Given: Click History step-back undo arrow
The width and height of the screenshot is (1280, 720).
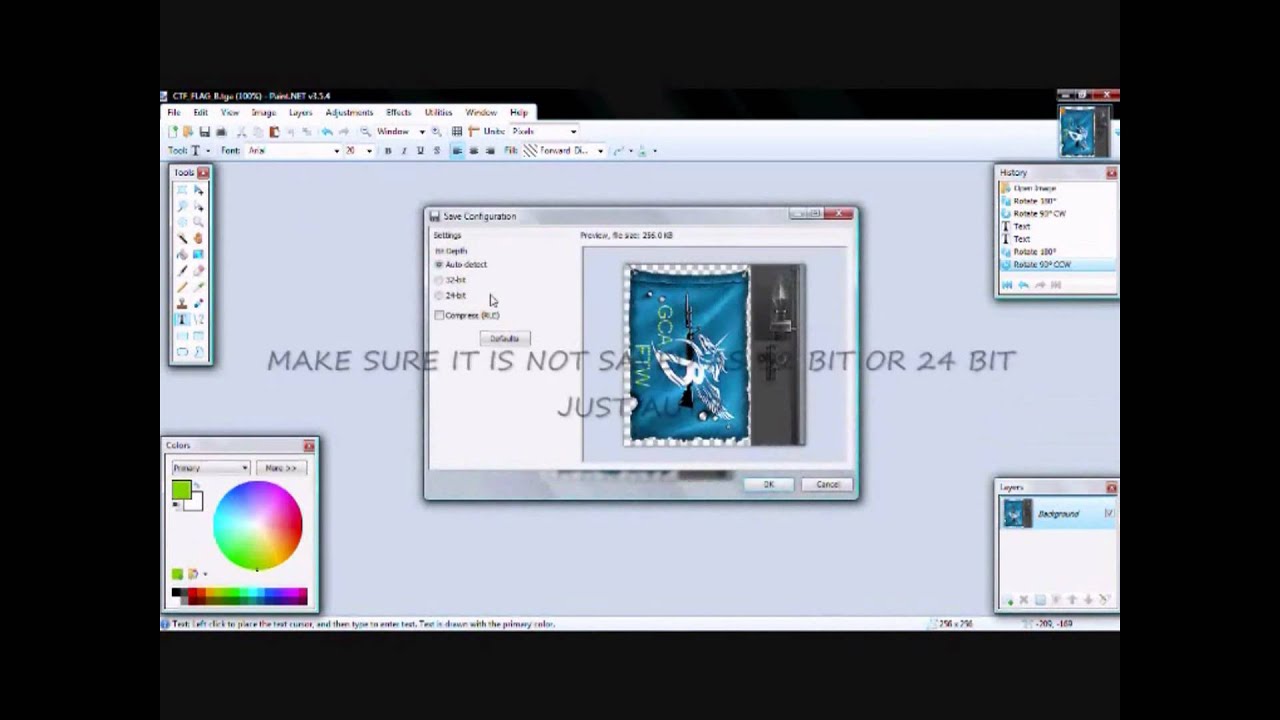Looking at the screenshot, I should pos(1023,285).
